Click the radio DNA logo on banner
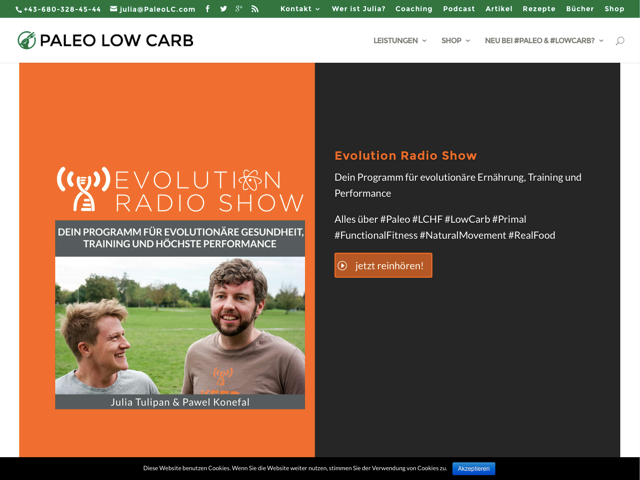 pos(83,189)
